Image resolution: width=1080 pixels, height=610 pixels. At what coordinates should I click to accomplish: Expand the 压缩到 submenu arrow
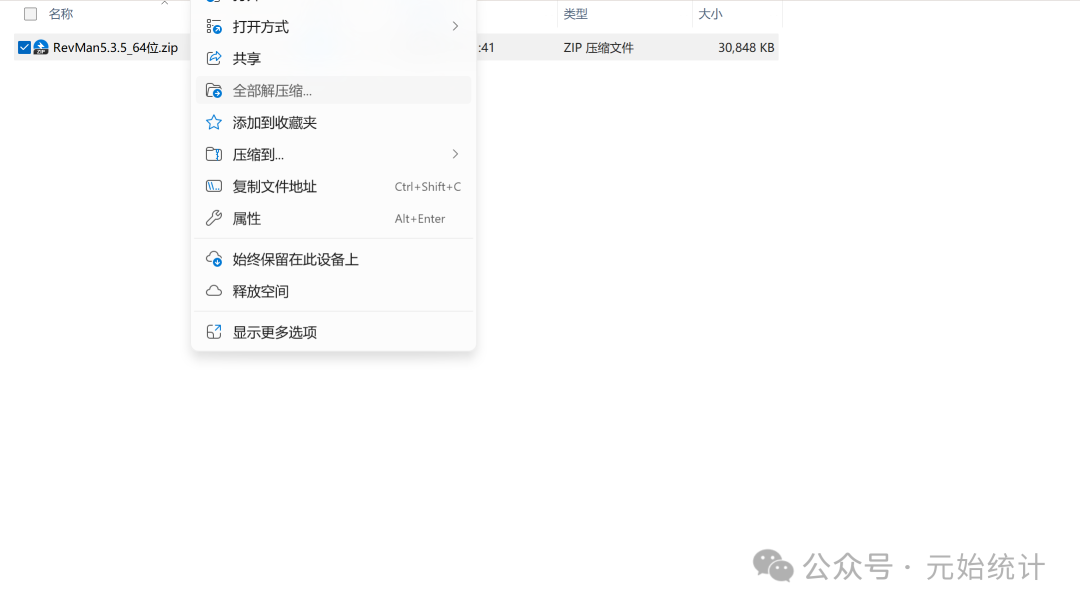(455, 154)
